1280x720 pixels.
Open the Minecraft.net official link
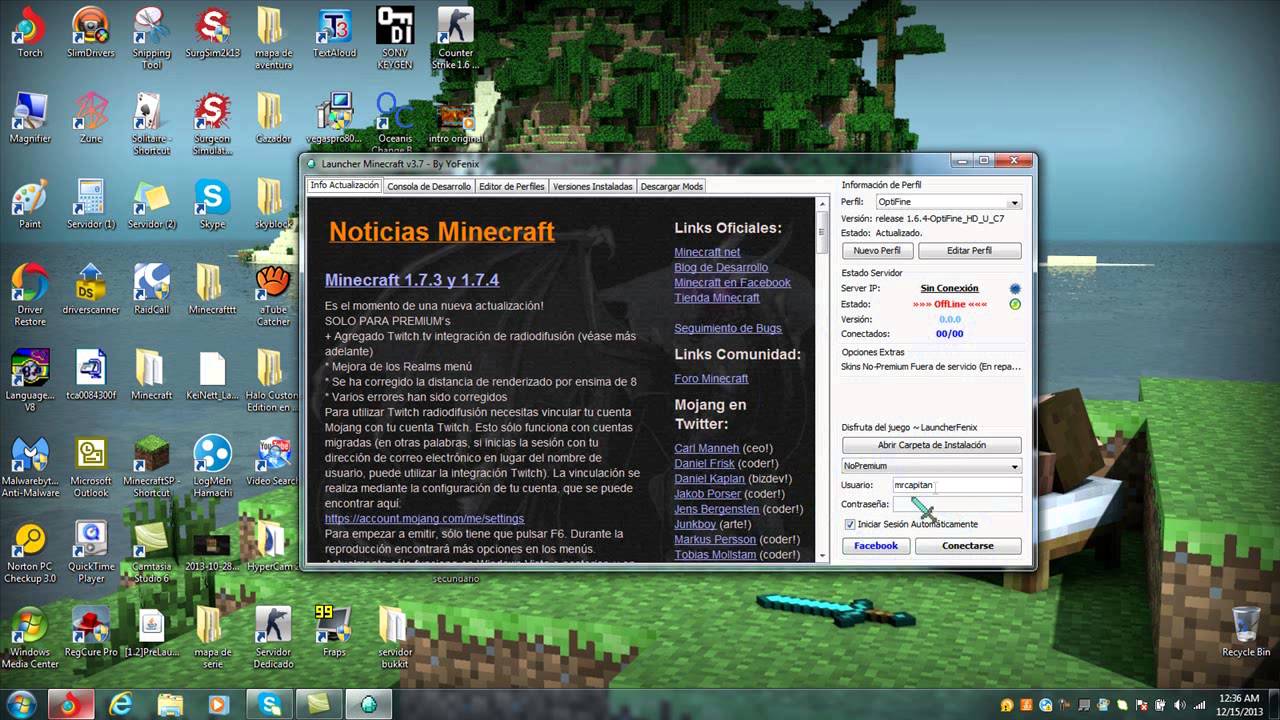click(x=707, y=252)
